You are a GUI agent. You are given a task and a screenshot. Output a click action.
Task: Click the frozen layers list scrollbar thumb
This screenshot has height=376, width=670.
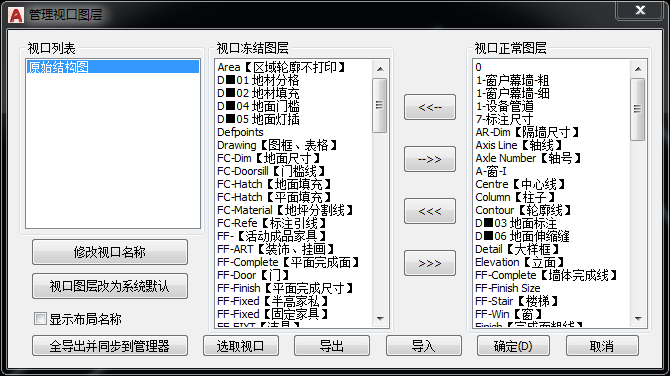379,105
